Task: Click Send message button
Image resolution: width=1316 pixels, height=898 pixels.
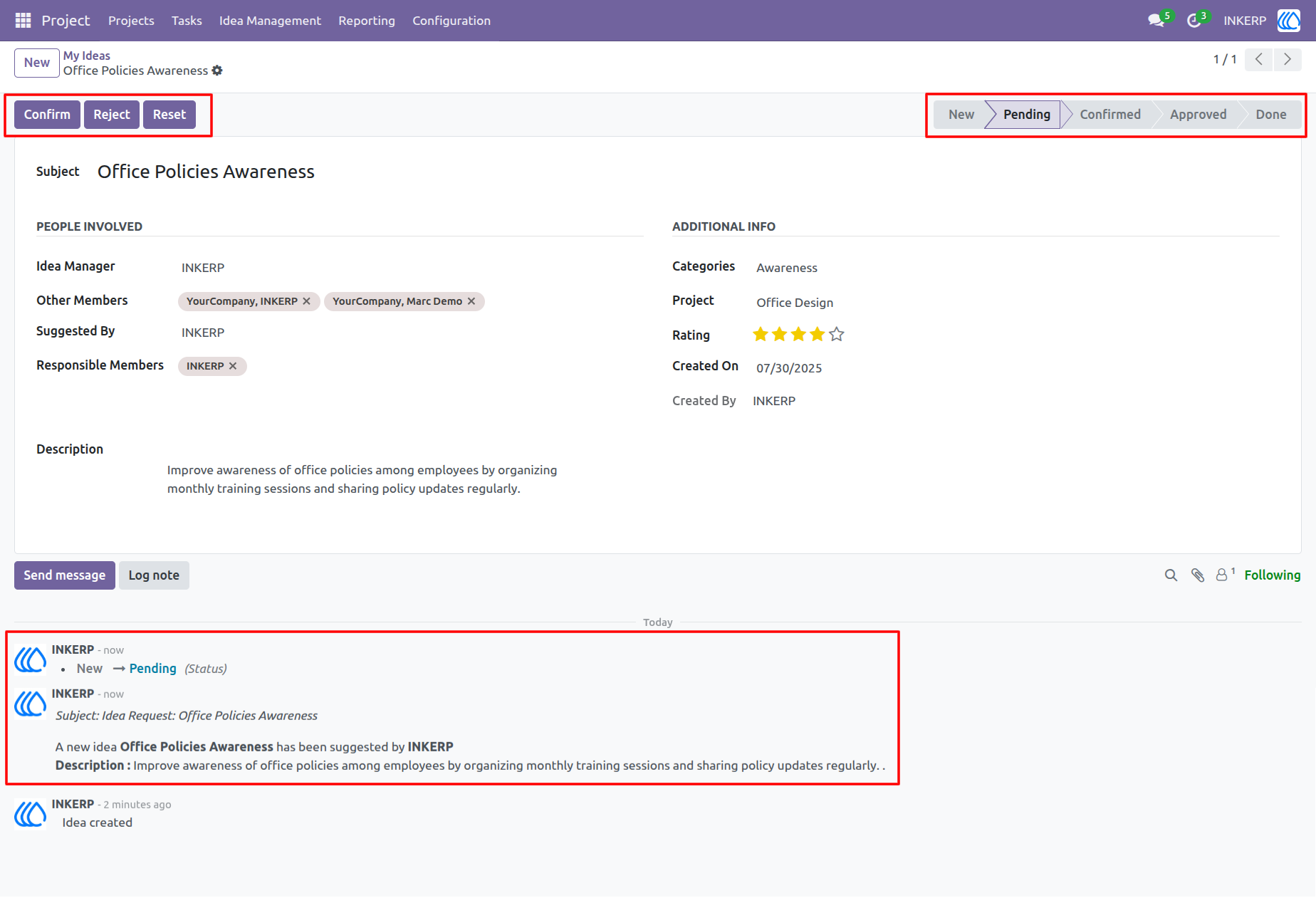Action: click(65, 575)
